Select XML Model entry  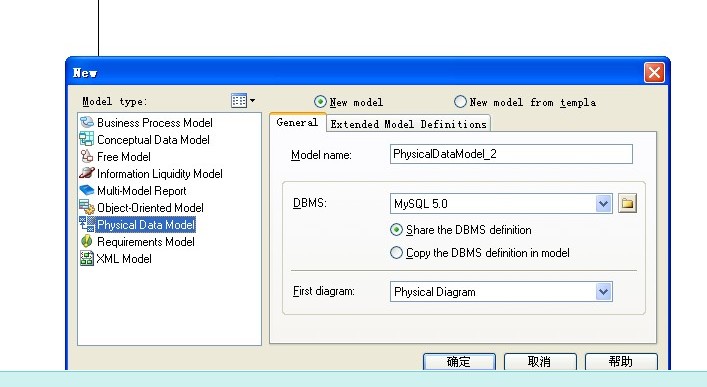[x=124, y=259]
